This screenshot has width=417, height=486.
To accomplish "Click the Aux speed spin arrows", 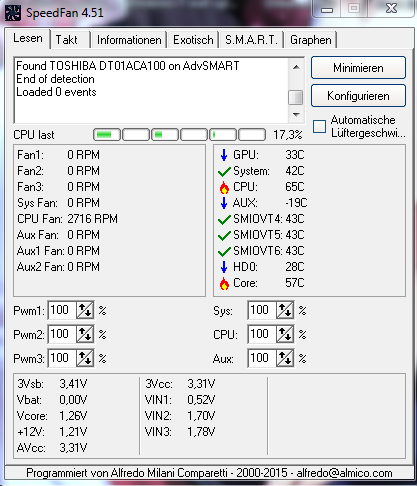I will click(285, 358).
